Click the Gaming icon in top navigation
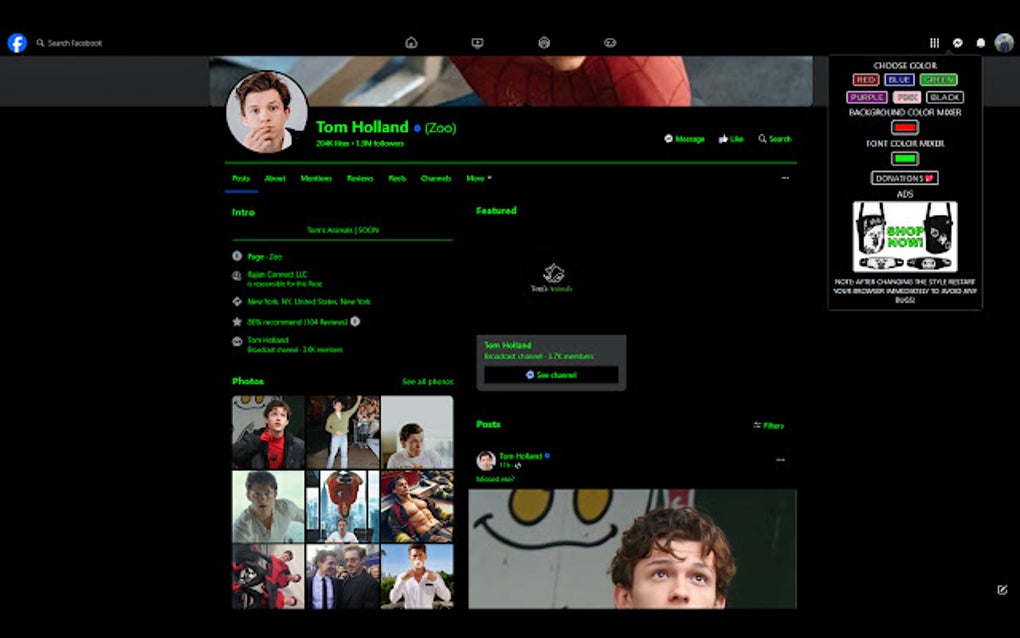Screen dimensions: 1020x638 point(610,42)
